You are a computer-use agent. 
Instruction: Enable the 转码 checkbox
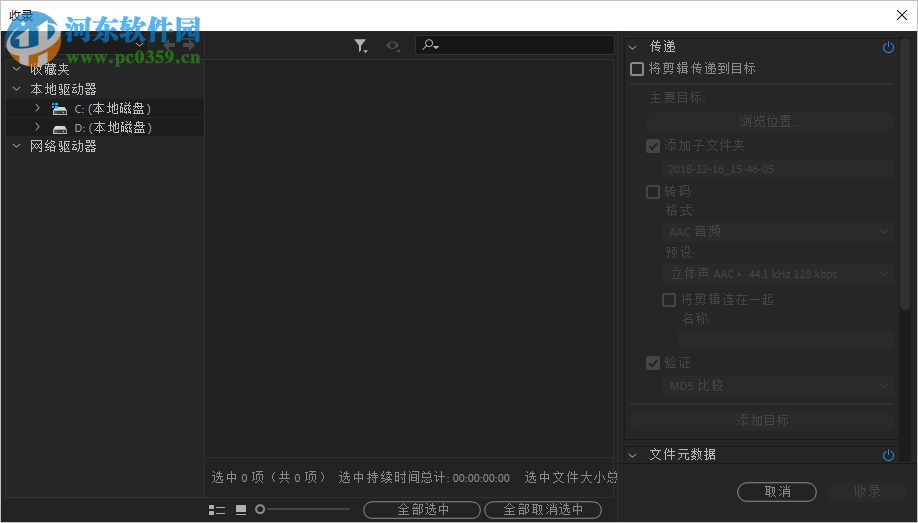coord(653,192)
